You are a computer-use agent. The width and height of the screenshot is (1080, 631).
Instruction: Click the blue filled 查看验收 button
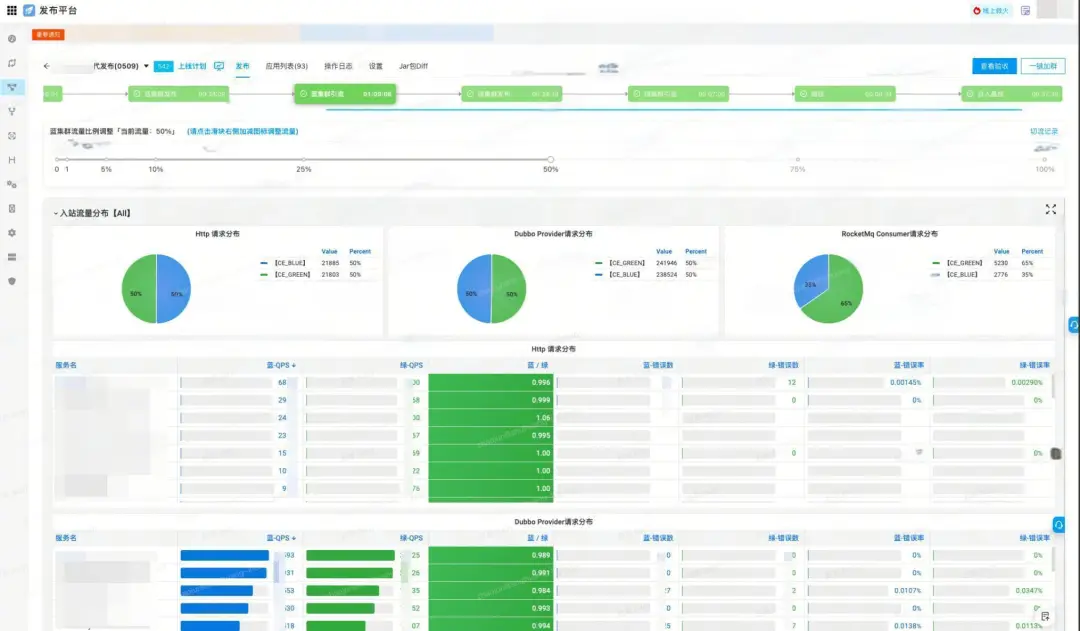[x=994, y=66]
